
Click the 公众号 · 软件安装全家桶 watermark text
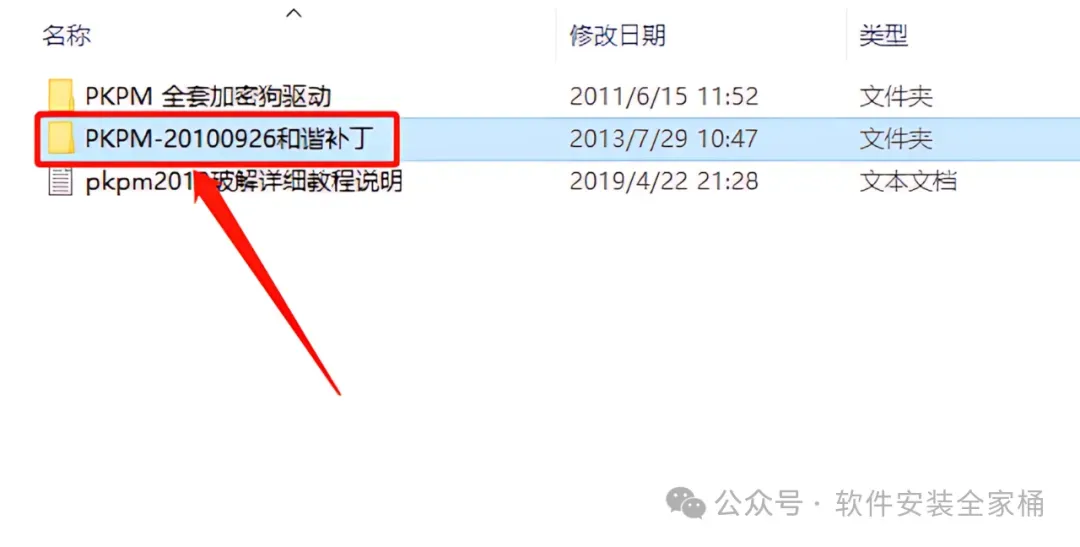[880, 504]
